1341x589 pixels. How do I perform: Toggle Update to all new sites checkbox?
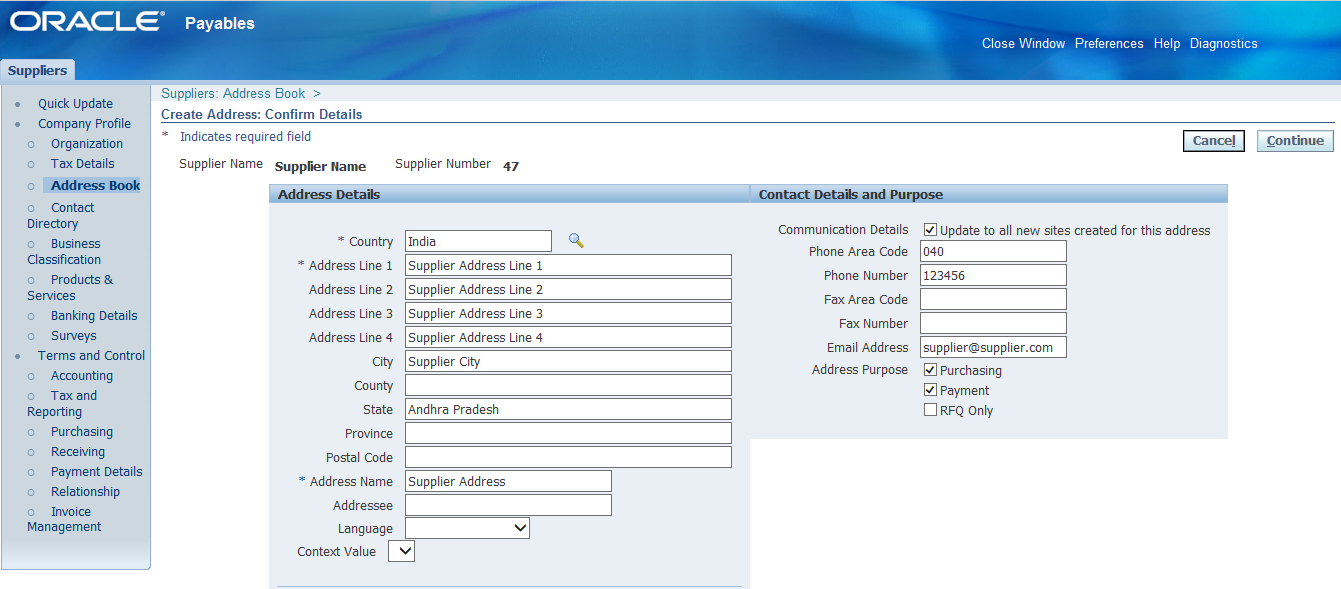pos(930,230)
